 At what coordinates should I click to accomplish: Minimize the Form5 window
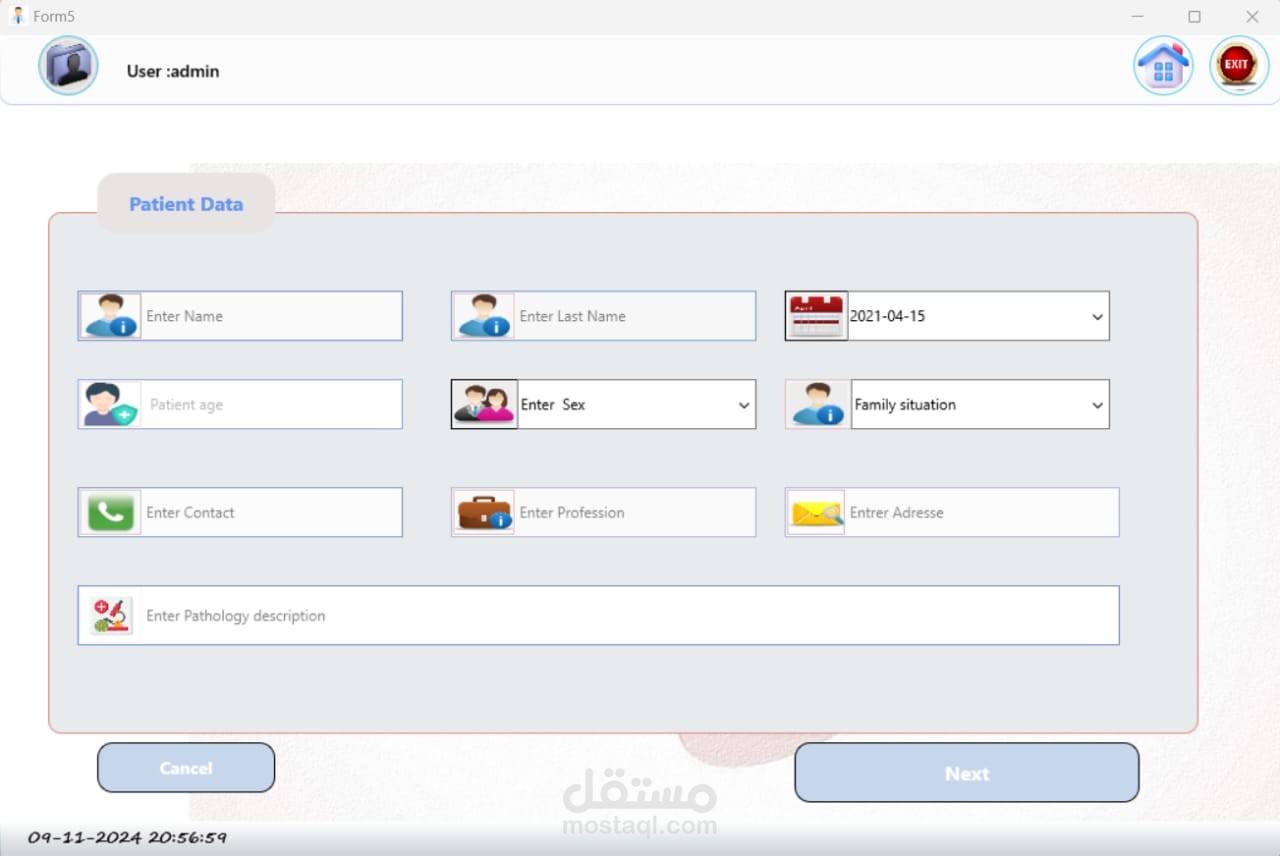(1137, 17)
